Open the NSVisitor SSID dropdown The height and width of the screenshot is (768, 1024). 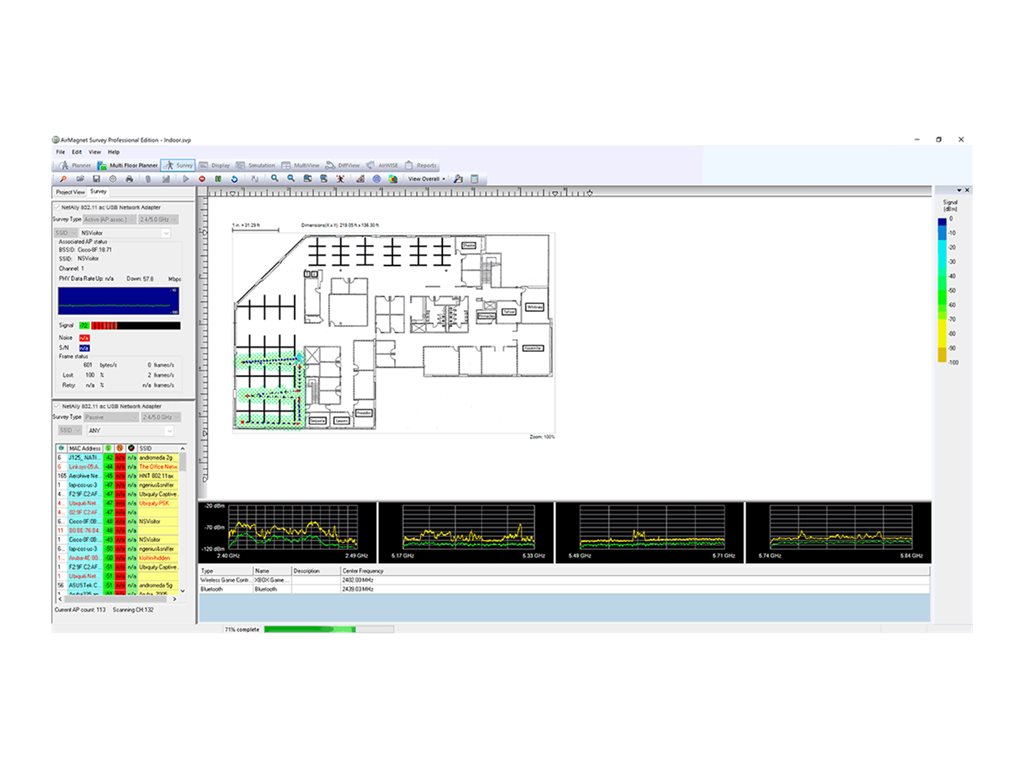click(x=125, y=233)
